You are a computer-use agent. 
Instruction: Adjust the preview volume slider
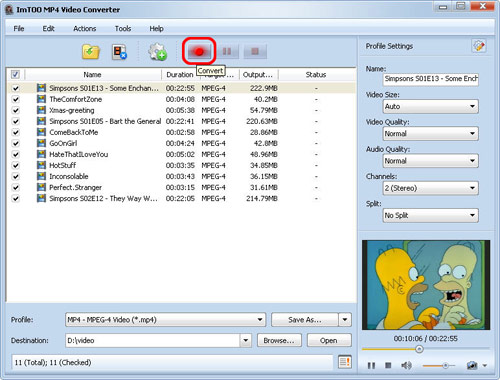445,366
